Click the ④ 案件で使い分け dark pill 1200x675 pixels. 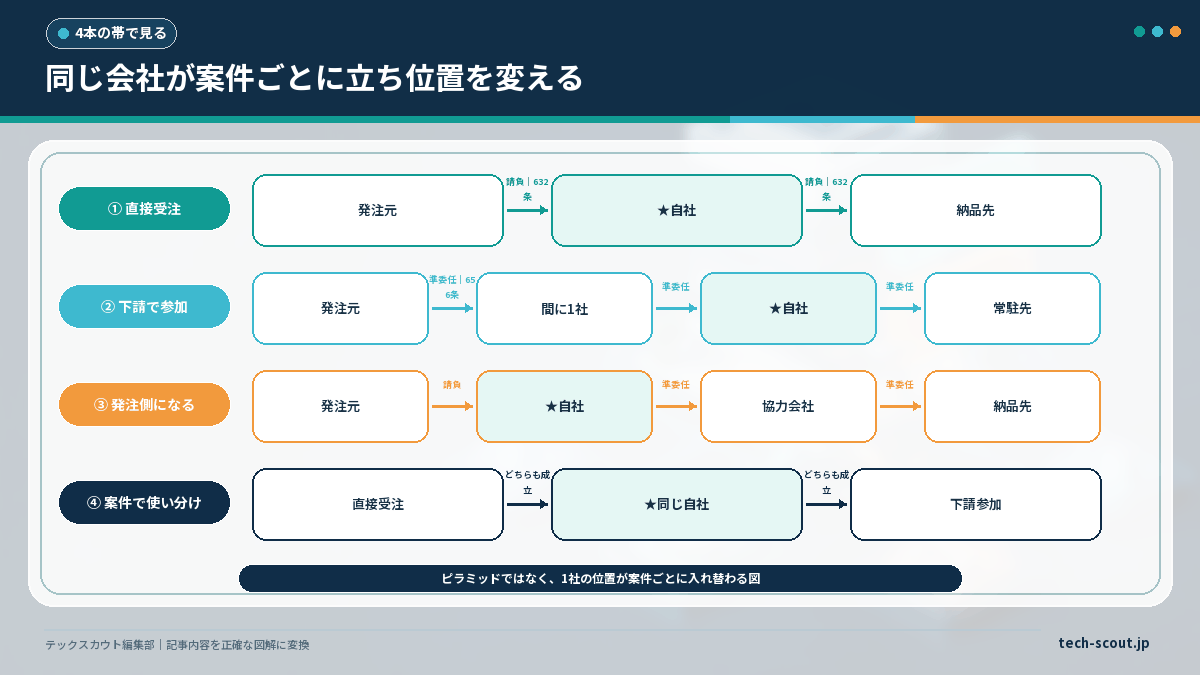(145, 503)
